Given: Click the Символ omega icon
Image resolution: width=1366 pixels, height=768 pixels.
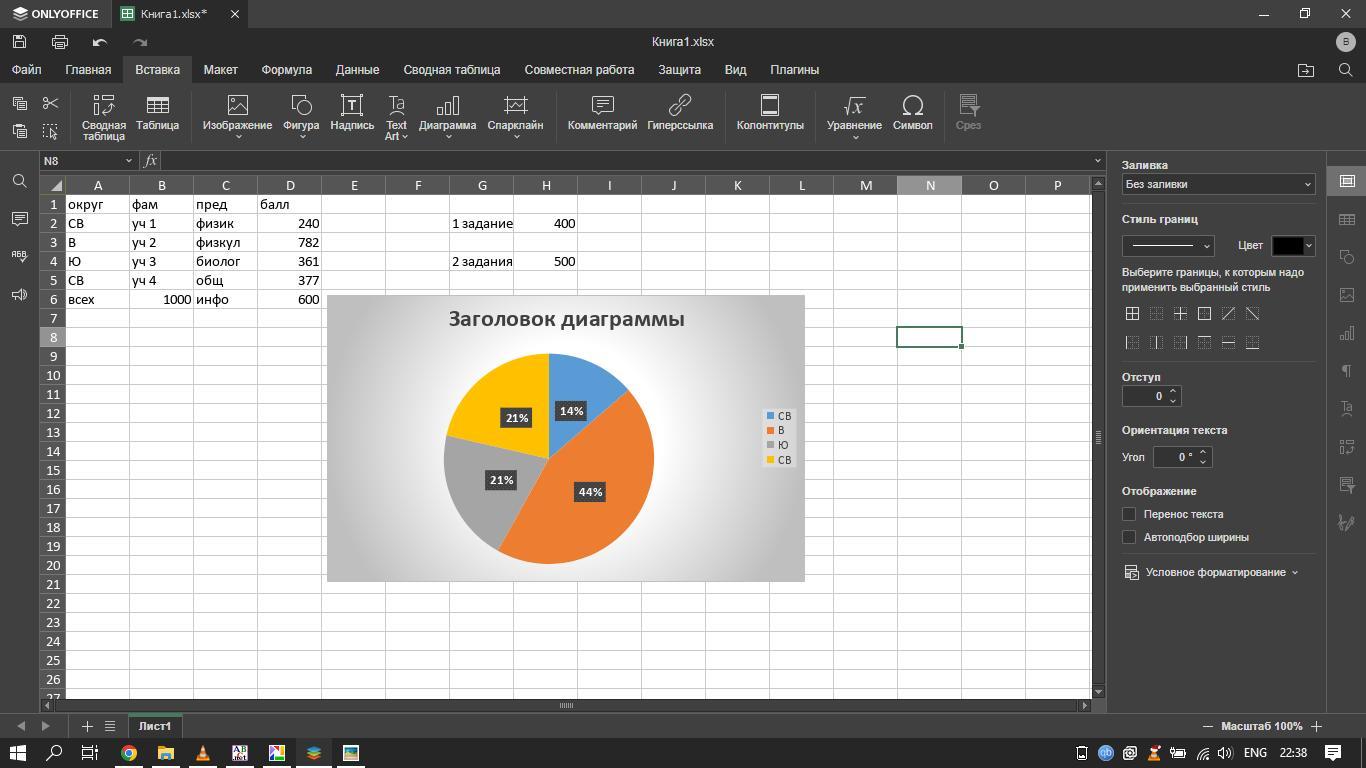Looking at the screenshot, I should (x=912, y=108).
